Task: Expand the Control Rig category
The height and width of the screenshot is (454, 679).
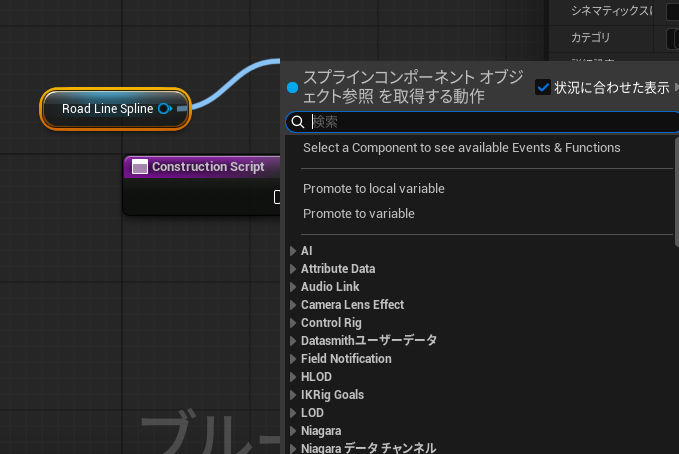Action: 293,323
